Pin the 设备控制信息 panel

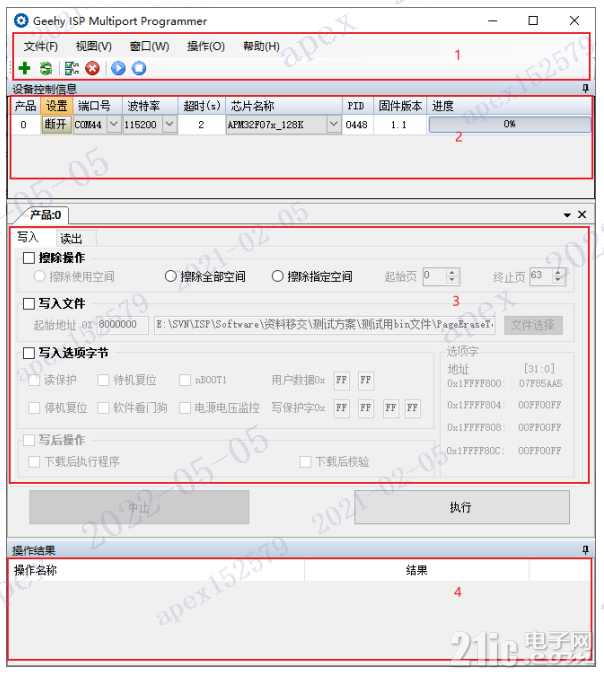[x=585, y=89]
